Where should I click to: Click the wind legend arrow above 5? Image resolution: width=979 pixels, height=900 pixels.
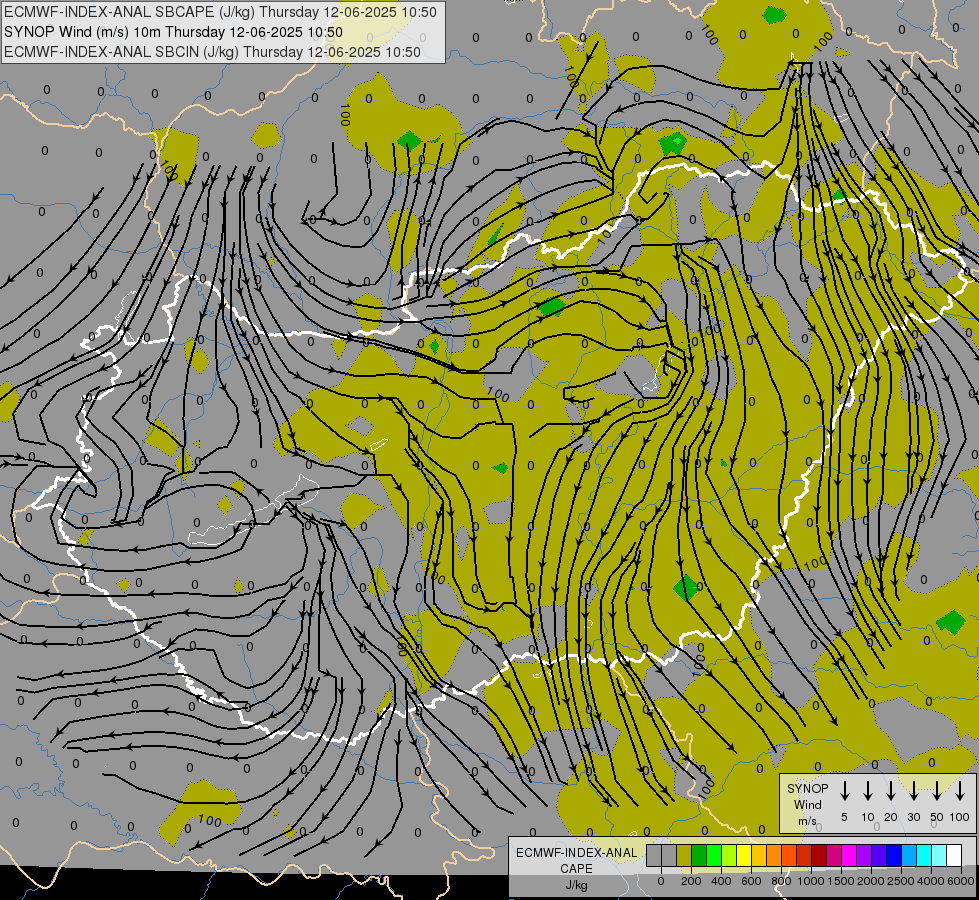[844, 791]
